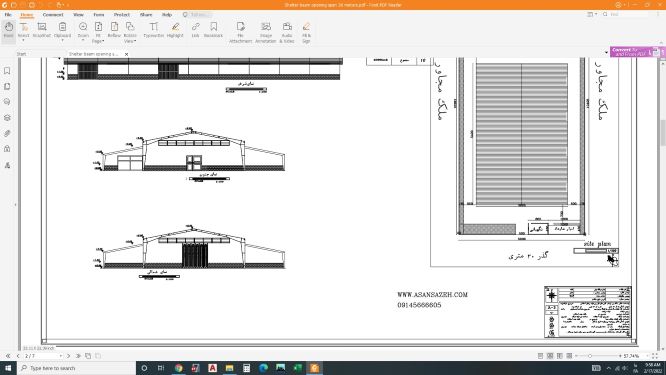Attach a file with File Attachment

pos(241,32)
